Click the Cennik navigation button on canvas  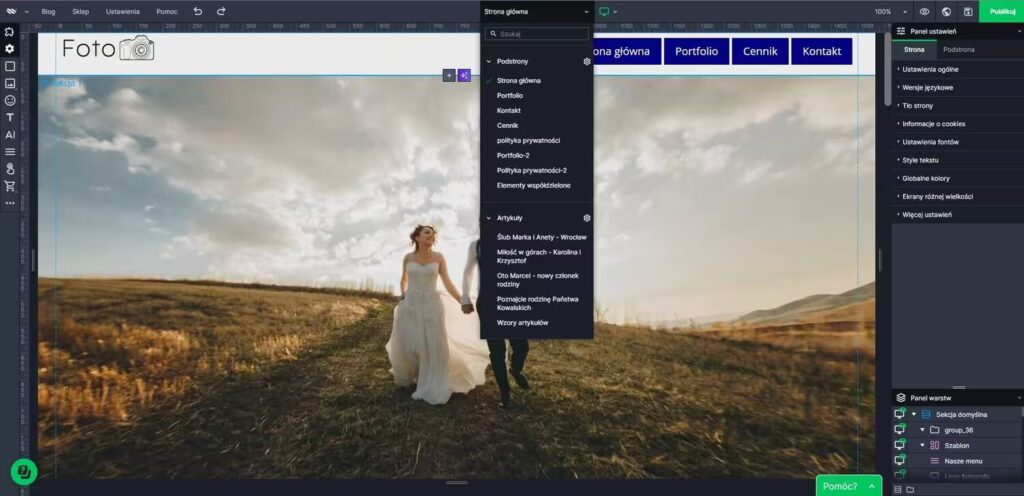[x=760, y=52]
